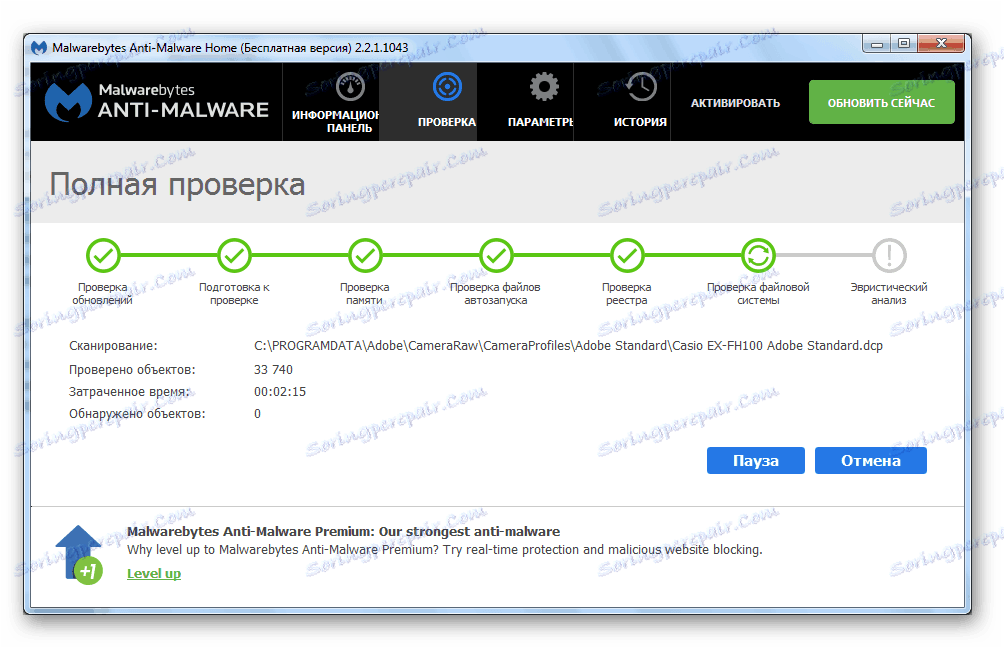The height and width of the screenshot is (647, 1004).
Task: Click the blue Level up arrow icon
Action: coord(76,550)
